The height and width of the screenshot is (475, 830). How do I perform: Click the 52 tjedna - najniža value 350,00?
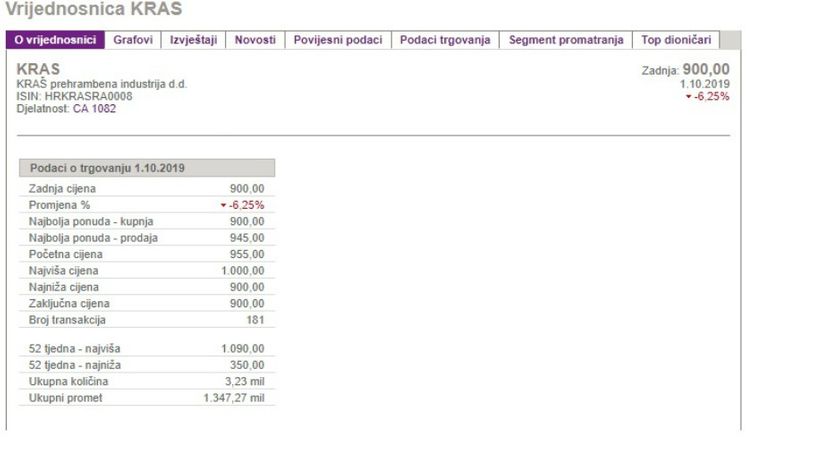click(247, 365)
